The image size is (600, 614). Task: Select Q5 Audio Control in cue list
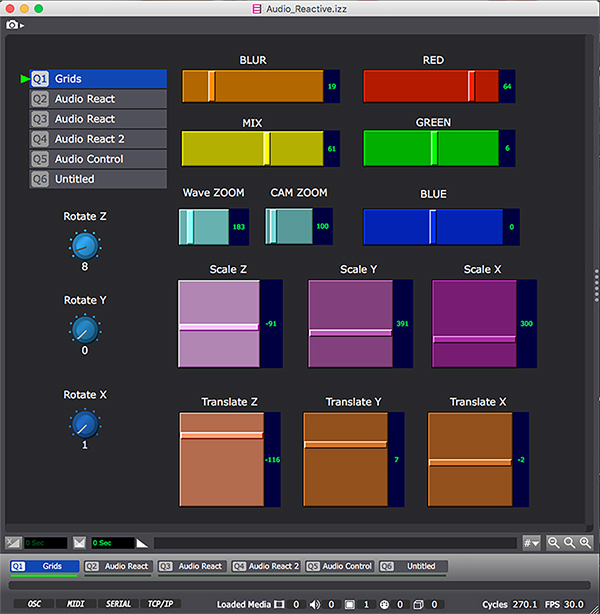[x=98, y=159]
